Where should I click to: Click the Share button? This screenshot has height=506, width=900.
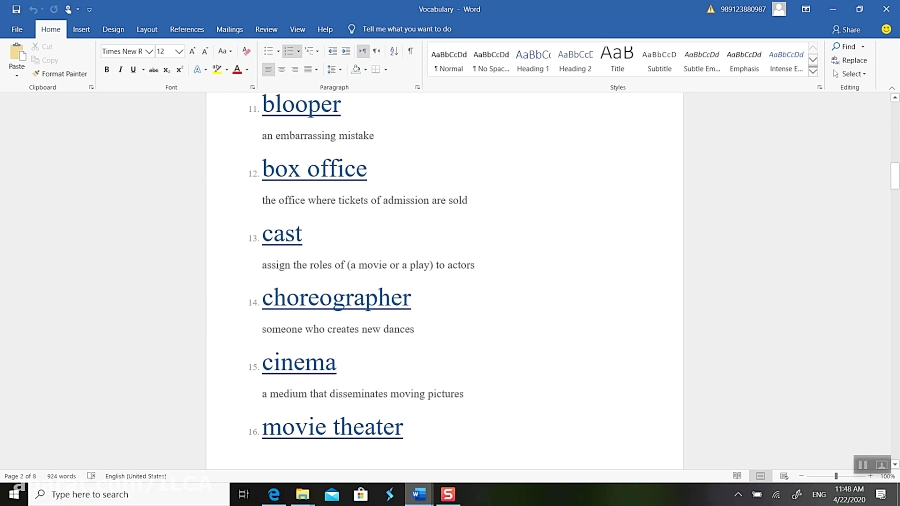coord(846,29)
